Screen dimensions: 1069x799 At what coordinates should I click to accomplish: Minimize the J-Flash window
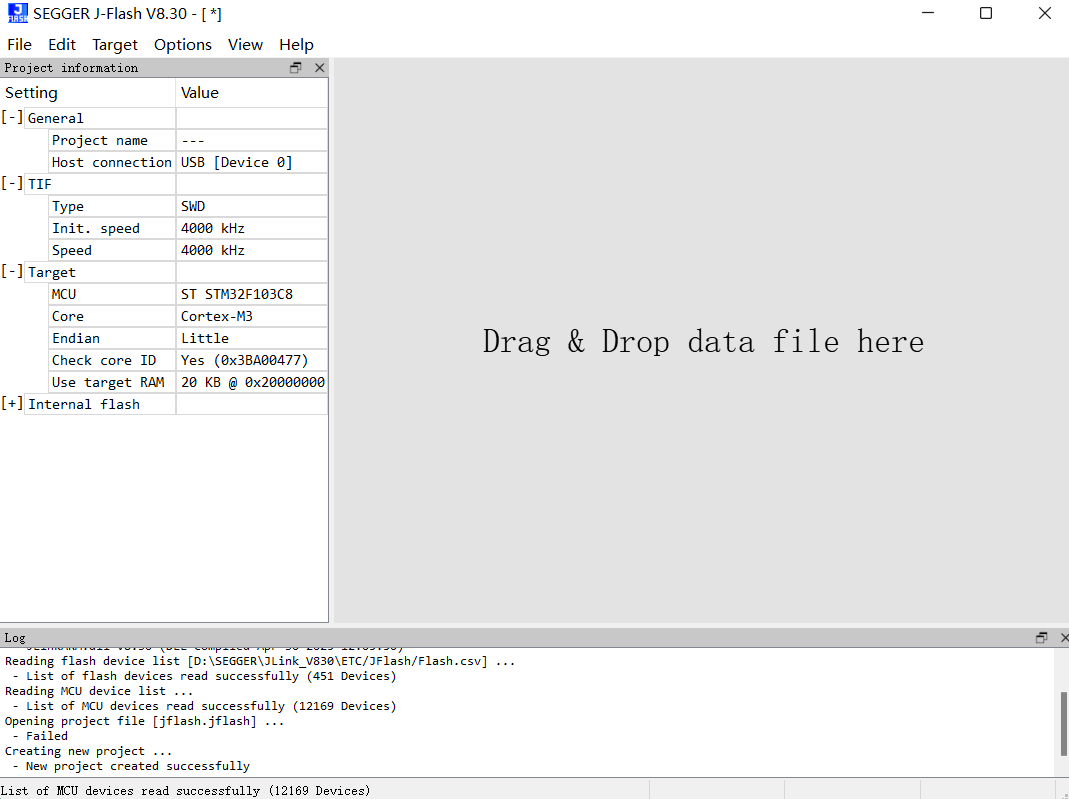(928, 13)
